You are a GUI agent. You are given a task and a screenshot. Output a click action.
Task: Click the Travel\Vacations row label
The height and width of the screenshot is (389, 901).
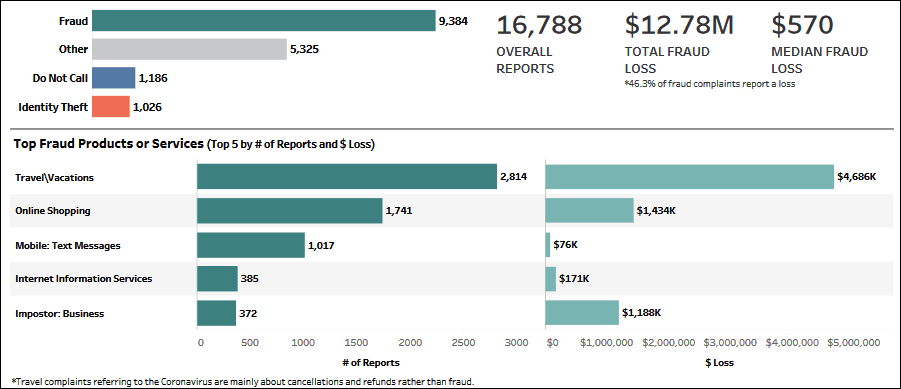point(54,177)
